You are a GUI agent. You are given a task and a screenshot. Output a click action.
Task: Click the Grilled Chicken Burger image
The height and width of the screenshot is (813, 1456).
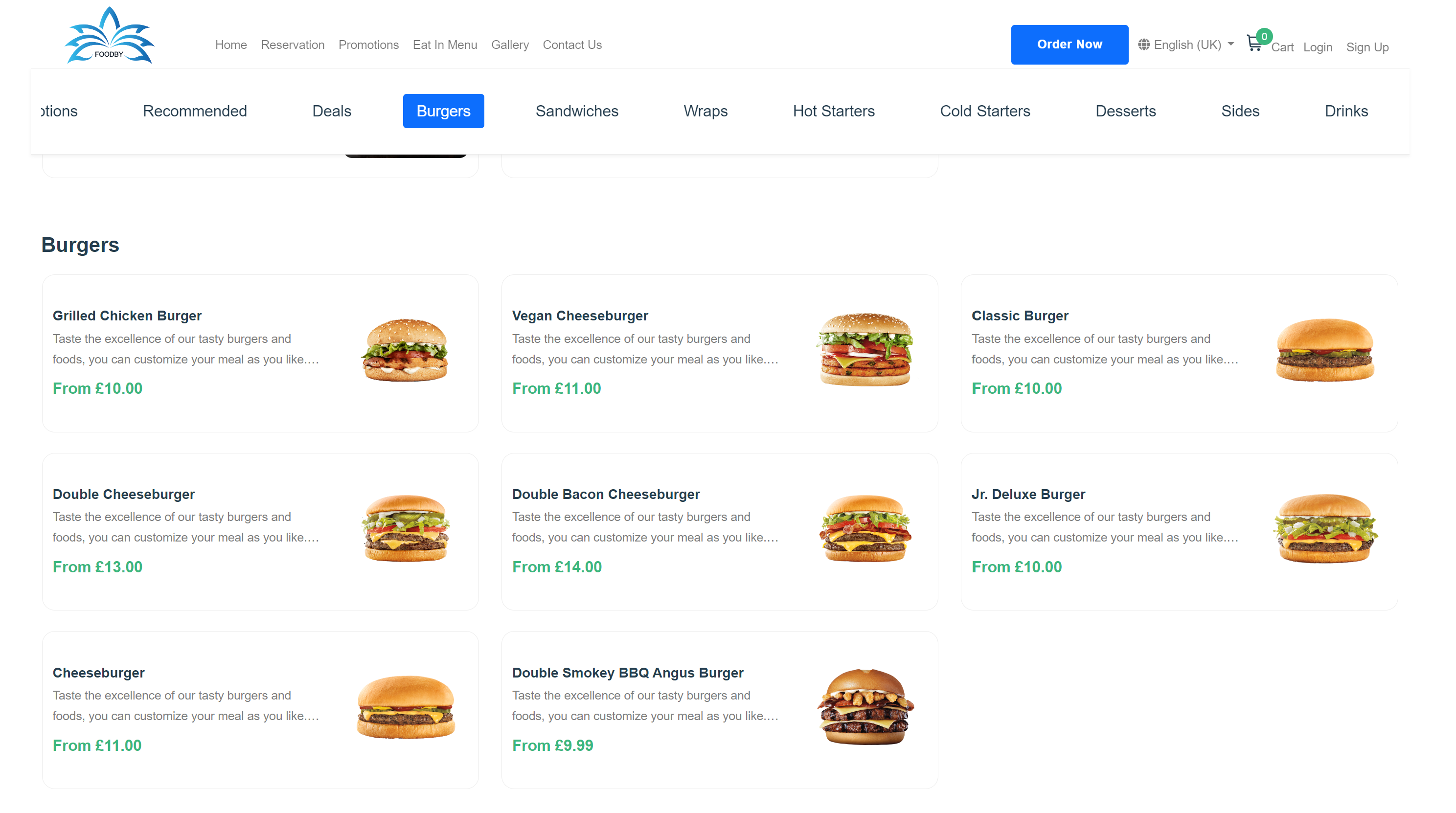pyautogui.click(x=405, y=350)
